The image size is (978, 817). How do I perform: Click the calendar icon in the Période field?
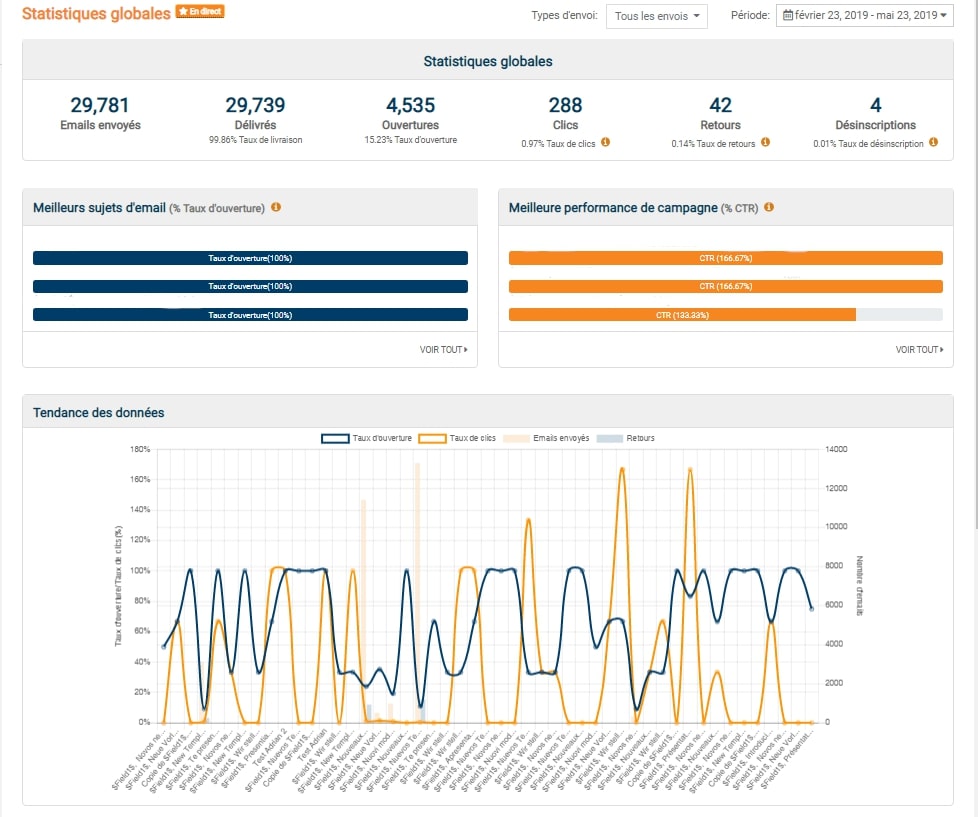point(788,15)
